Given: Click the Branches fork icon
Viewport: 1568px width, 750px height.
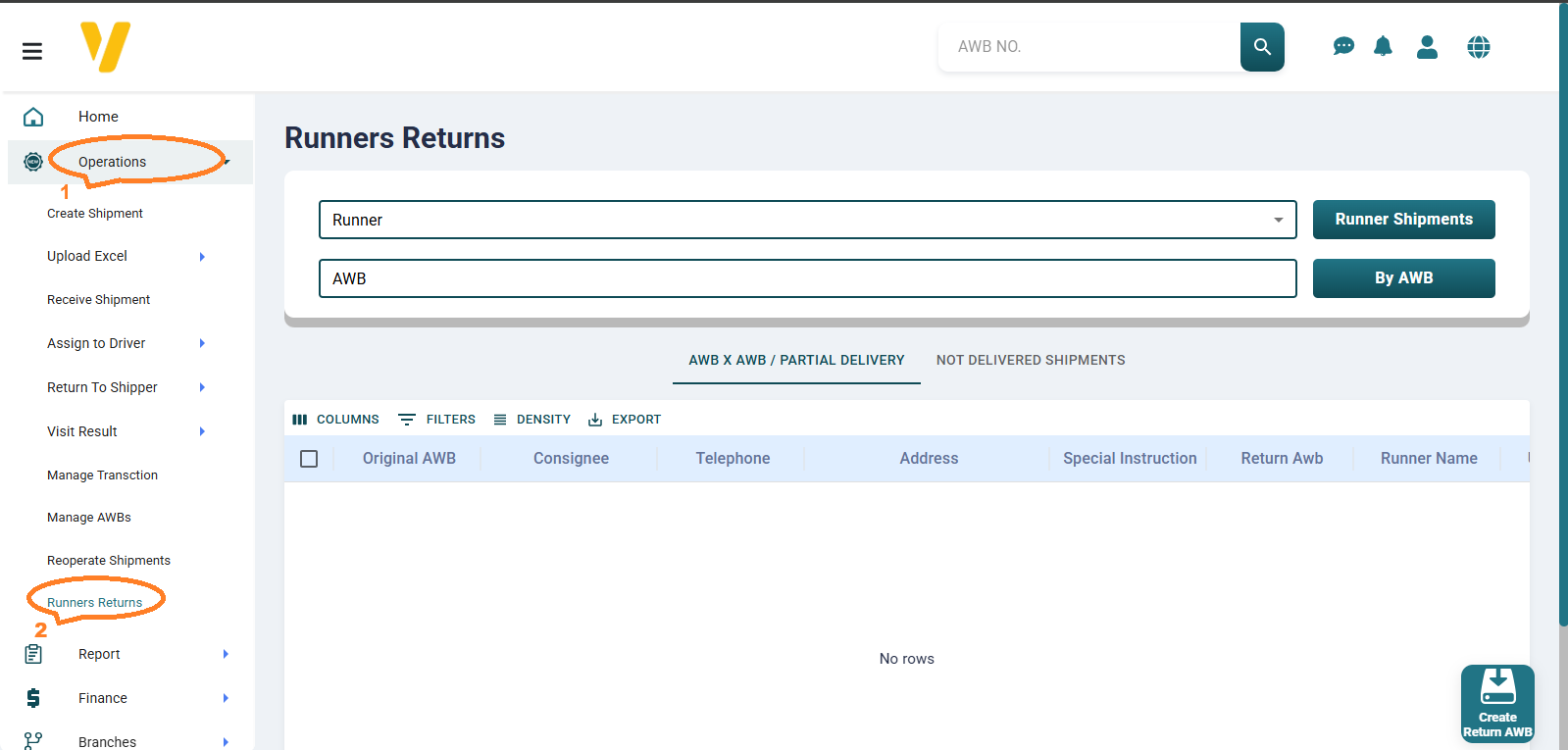Looking at the screenshot, I should pos(33,741).
